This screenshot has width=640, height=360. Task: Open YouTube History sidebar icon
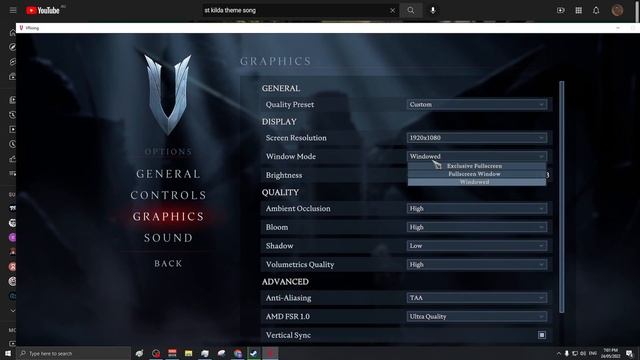[x=13, y=115]
